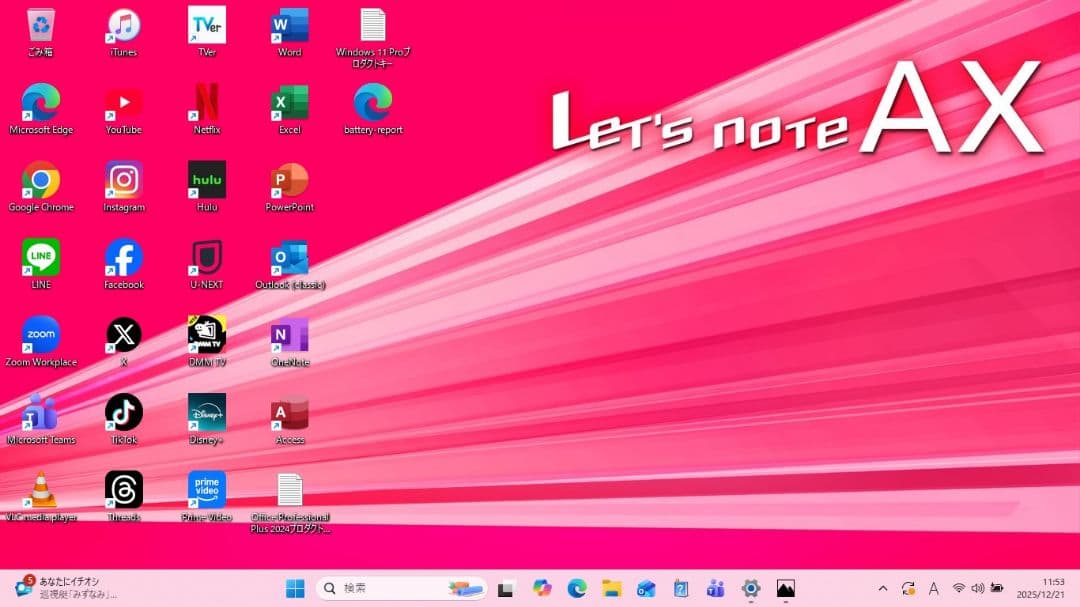Open the Recycle Bin desktop icon
This screenshot has width=1080, height=607.
(x=41, y=26)
